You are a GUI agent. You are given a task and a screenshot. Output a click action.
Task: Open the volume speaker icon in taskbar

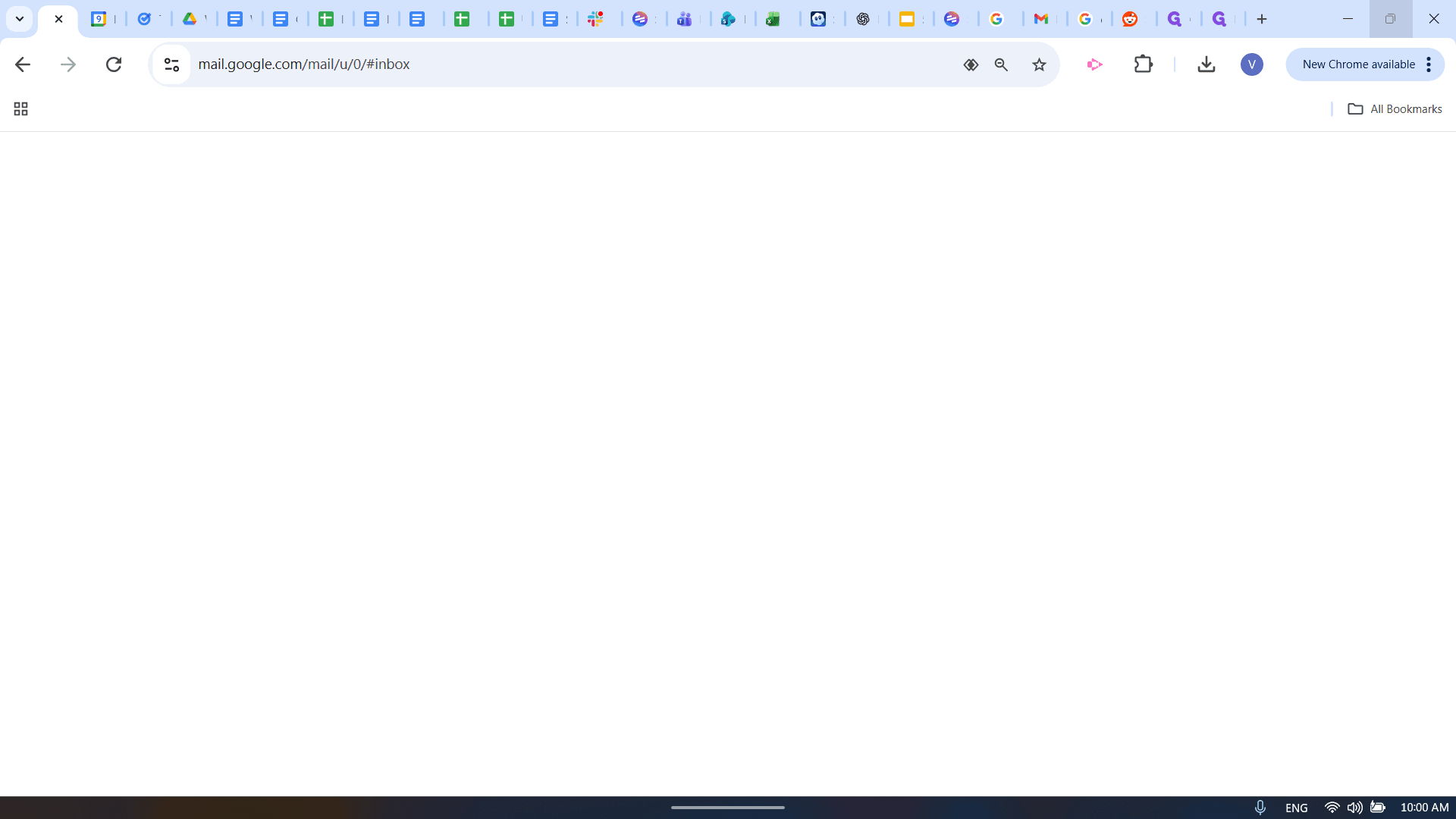click(1354, 808)
